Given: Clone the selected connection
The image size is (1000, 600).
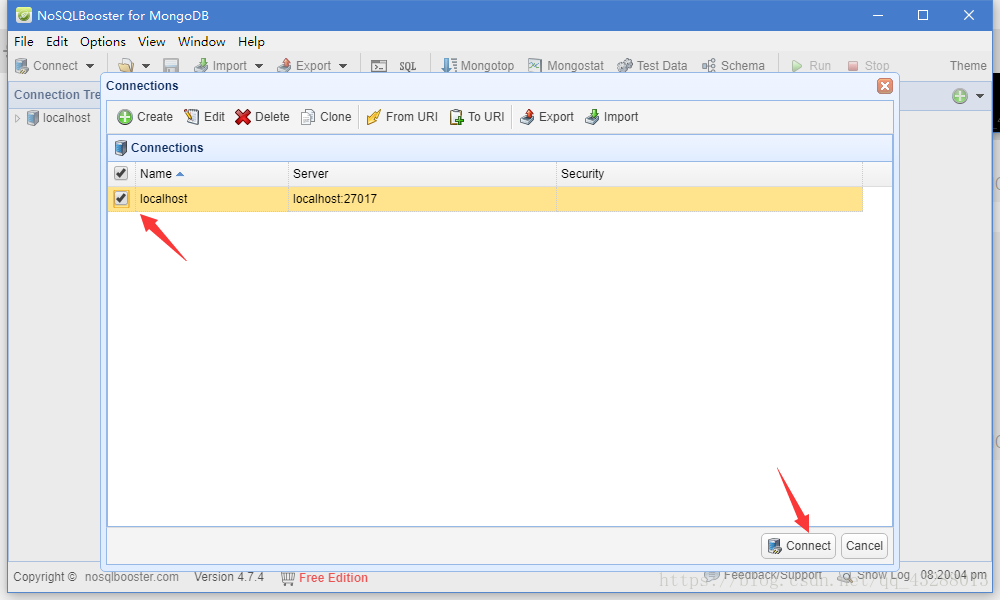Looking at the screenshot, I should pyautogui.click(x=326, y=117).
